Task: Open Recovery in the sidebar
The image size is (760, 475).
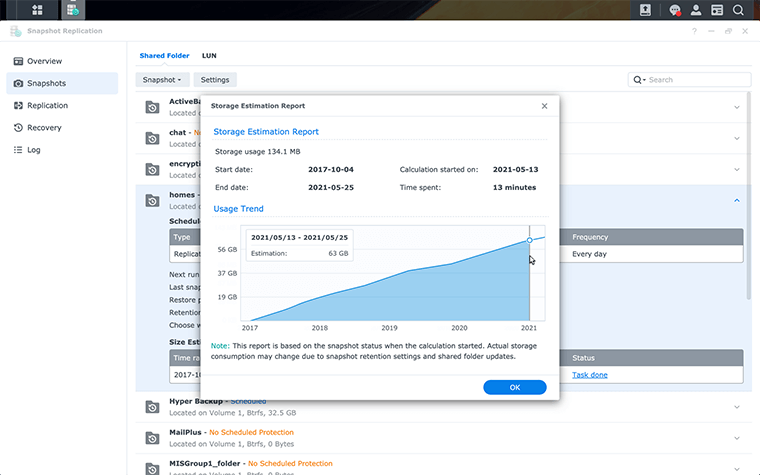Action: pyautogui.click(x=44, y=128)
